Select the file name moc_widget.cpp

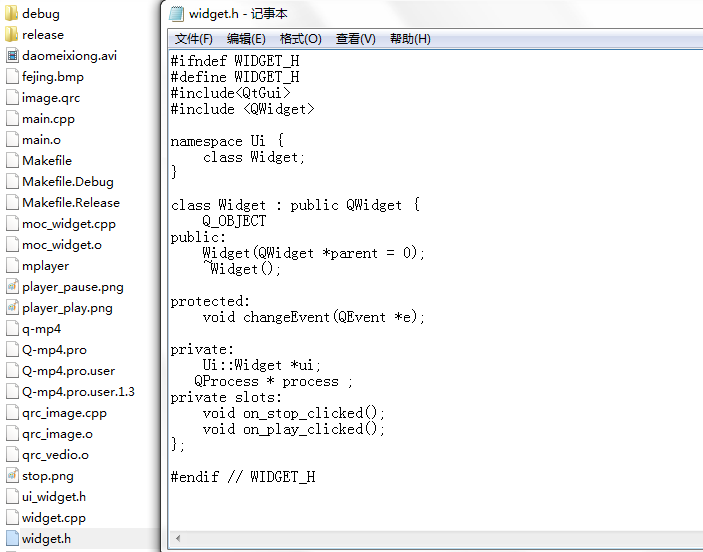tap(69, 224)
